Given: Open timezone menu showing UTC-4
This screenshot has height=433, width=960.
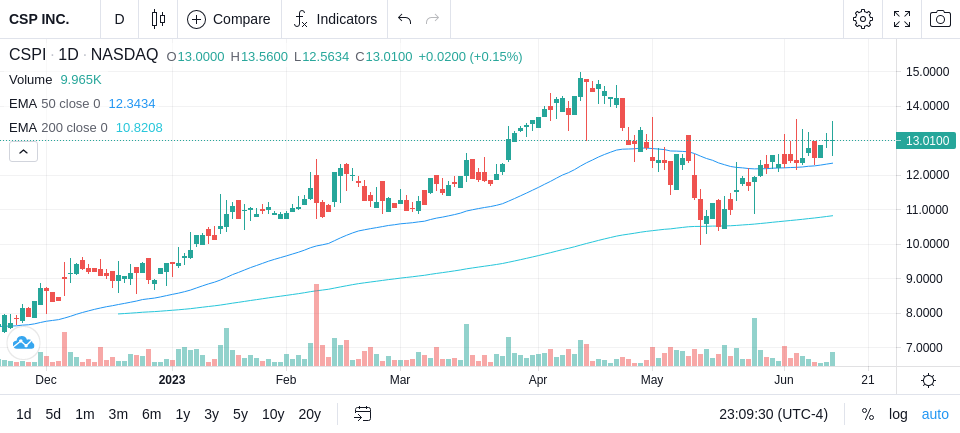Looking at the screenshot, I should coord(773,414).
